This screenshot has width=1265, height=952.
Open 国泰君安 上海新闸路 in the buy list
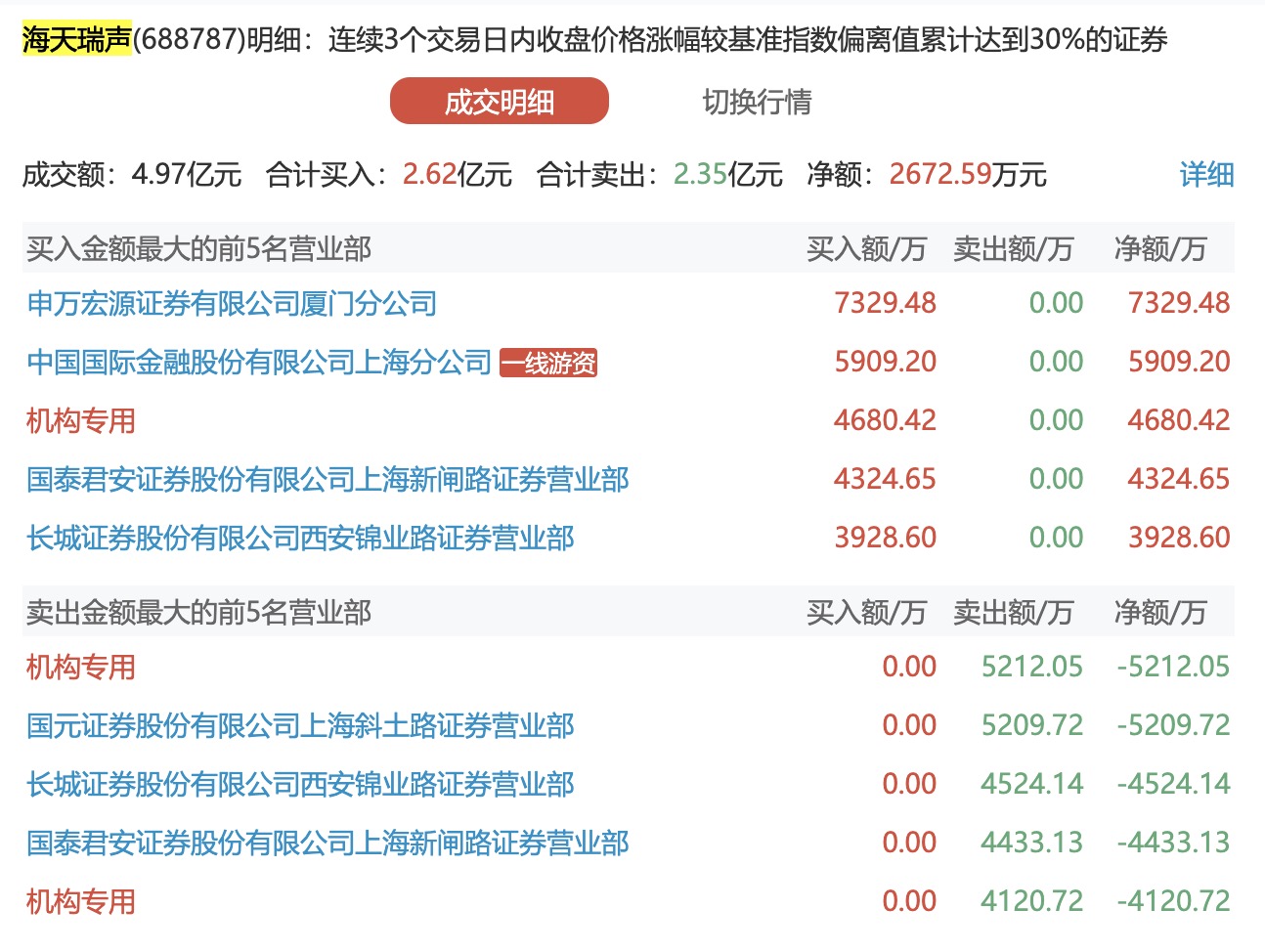click(x=327, y=480)
